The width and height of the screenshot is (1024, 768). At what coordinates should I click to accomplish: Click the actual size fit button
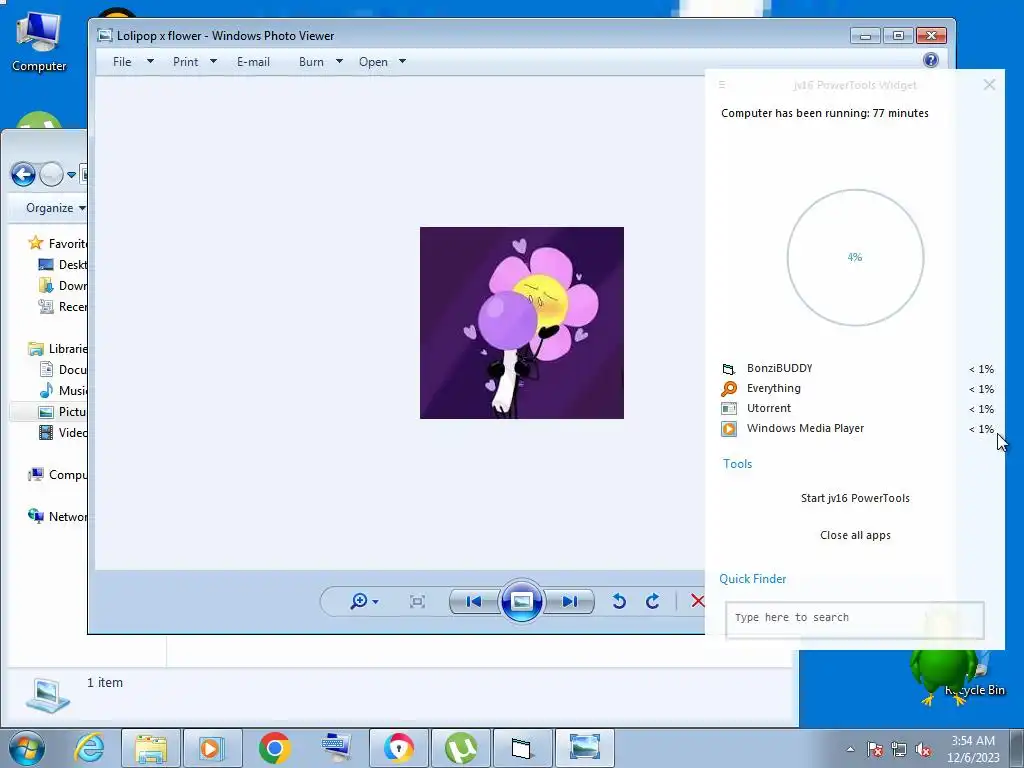pyautogui.click(x=417, y=601)
